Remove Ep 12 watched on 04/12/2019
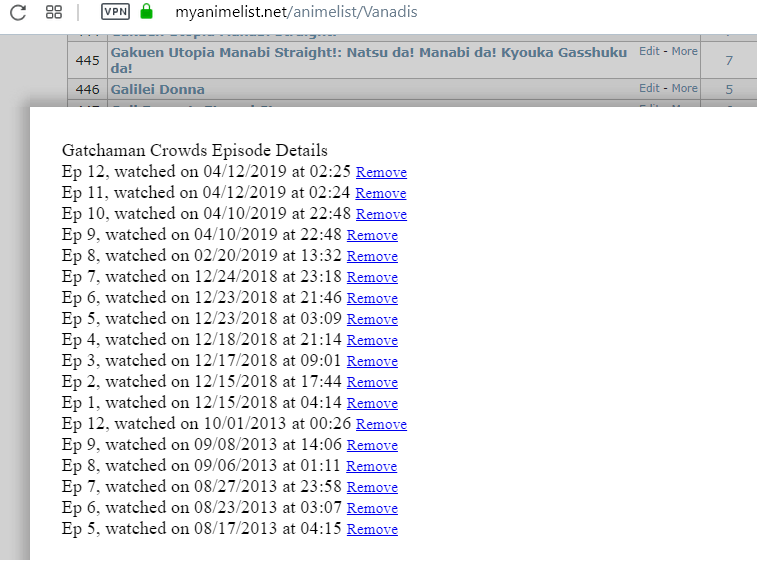The image size is (757, 566). [x=381, y=173]
